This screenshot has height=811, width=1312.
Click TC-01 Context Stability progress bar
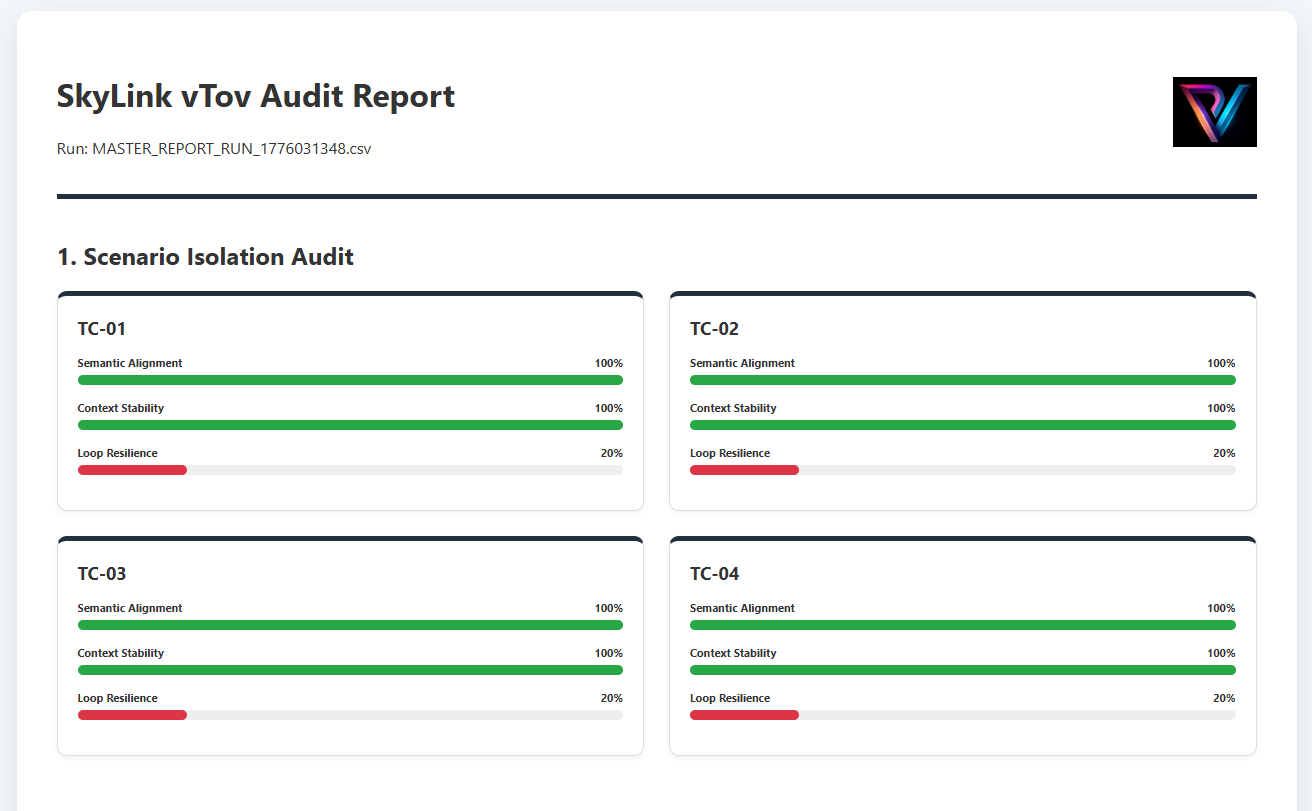[350, 425]
